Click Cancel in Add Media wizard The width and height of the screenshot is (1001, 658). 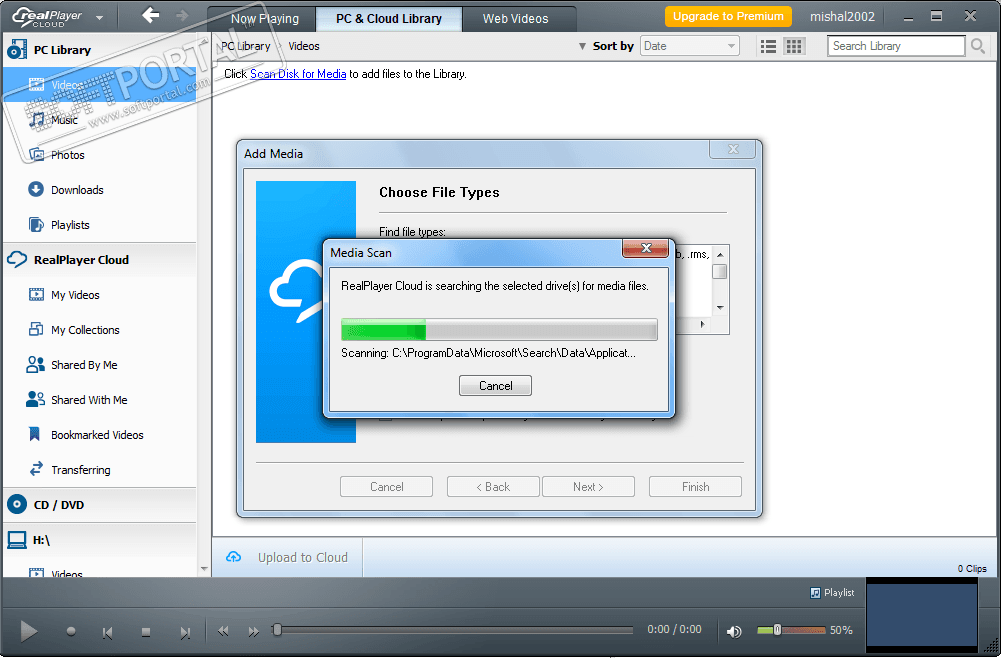click(386, 486)
